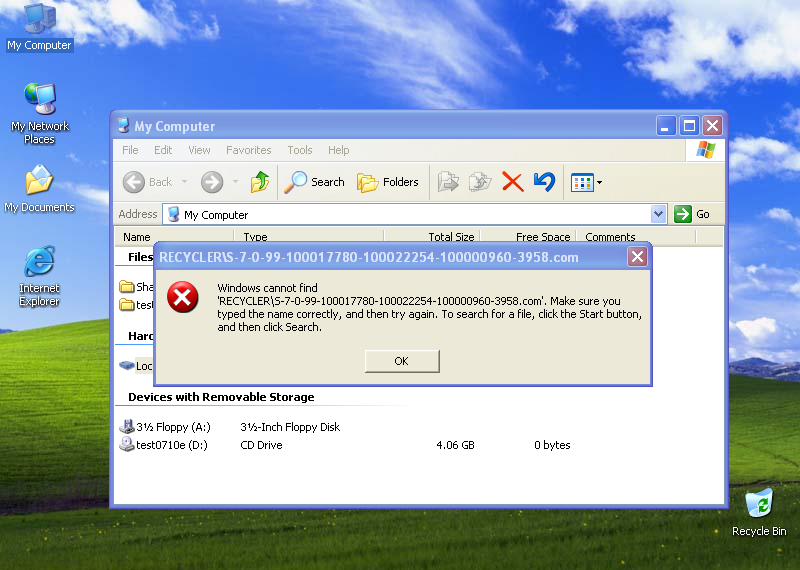This screenshot has width=800, height=570.
Task: Open the Favorites menu
Action: point(248,150)
